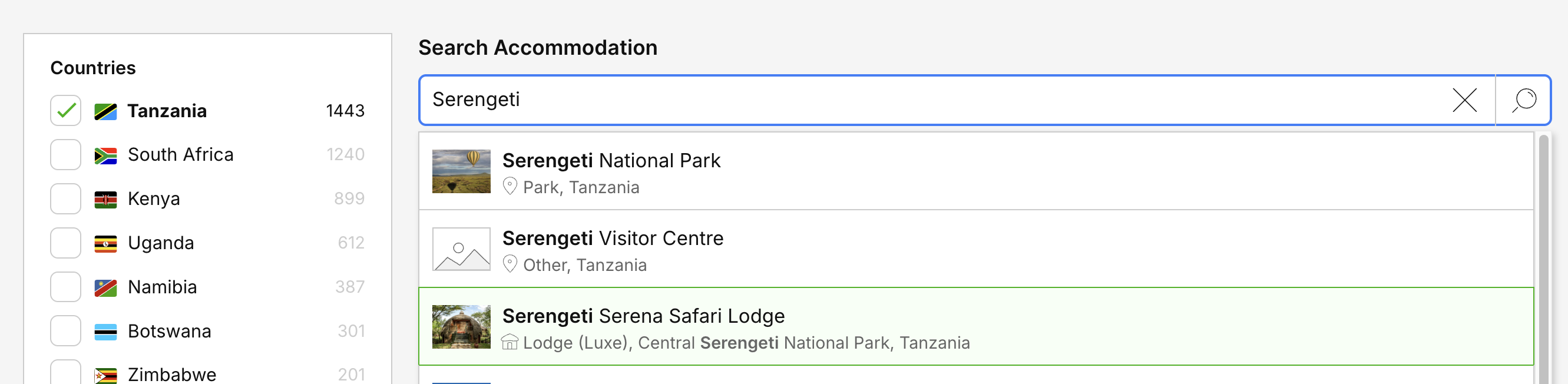Click the South Africa flag icon
The height and width of the screenshot is (384, 1568).
[x=105, y=155]
